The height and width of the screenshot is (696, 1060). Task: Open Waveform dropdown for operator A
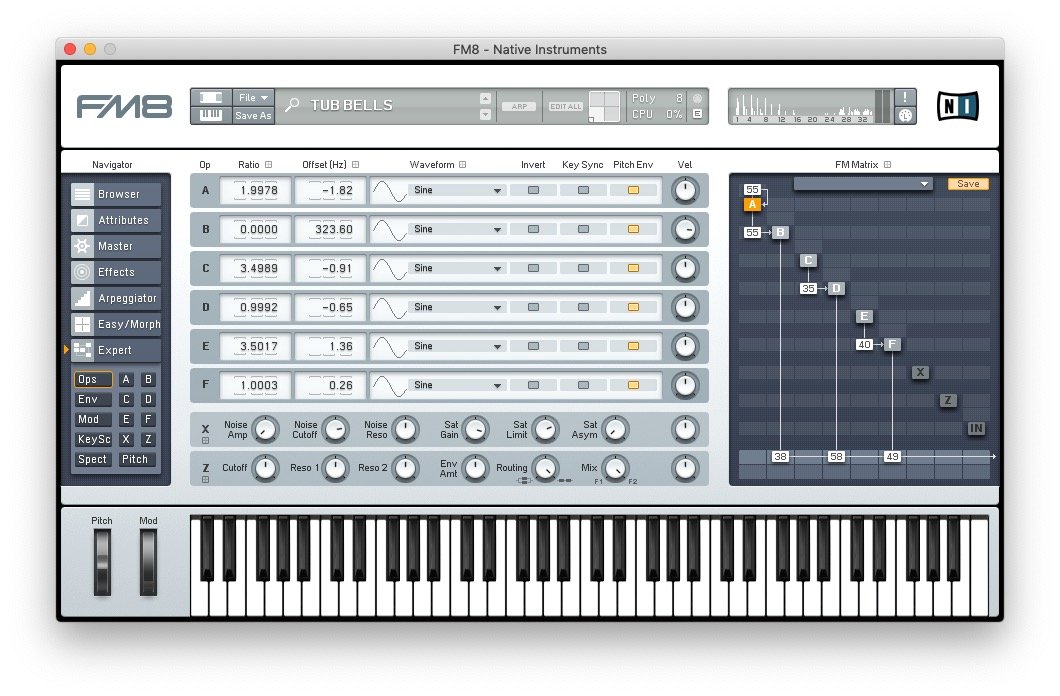coord(458,191)
